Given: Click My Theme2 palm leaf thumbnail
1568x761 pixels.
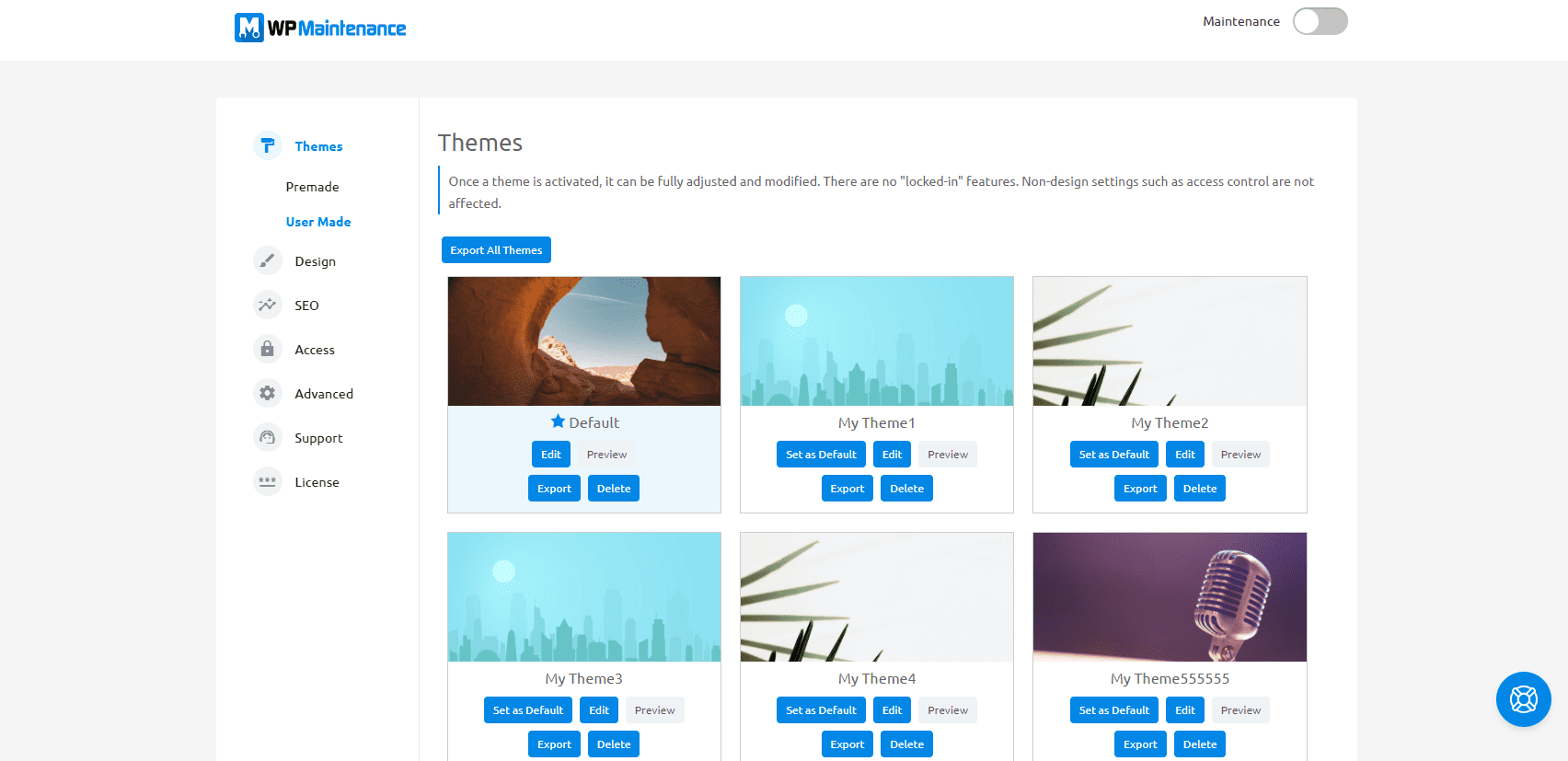Looking at the screenshot, I should pyautogui.click(x=1170, y=341).
